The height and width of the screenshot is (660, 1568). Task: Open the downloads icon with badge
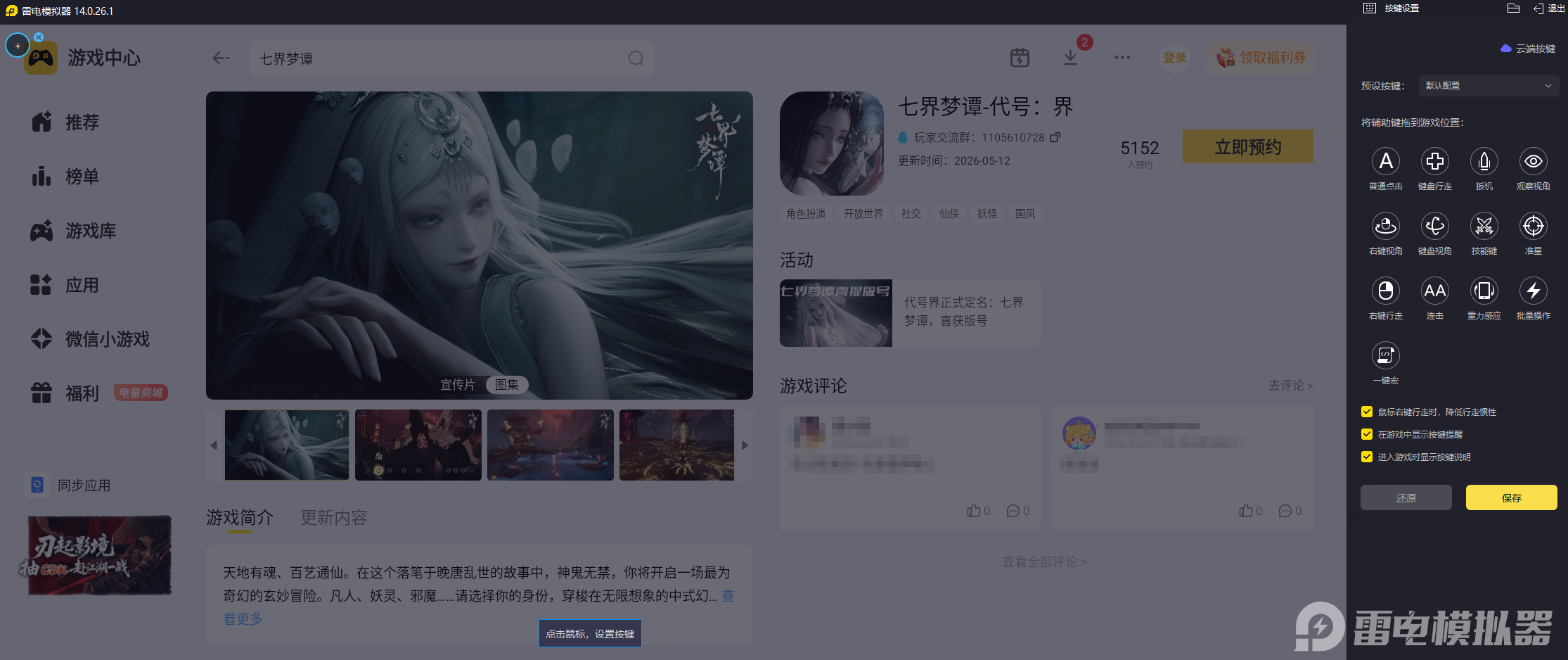(1071, 57)
